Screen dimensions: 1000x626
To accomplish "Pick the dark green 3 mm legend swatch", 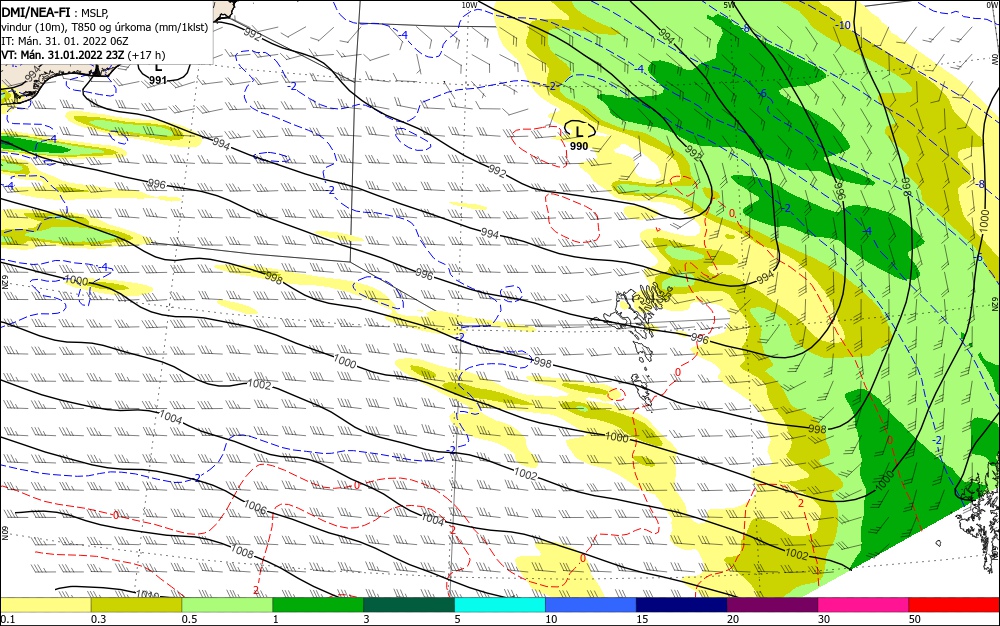I will 409,605.
